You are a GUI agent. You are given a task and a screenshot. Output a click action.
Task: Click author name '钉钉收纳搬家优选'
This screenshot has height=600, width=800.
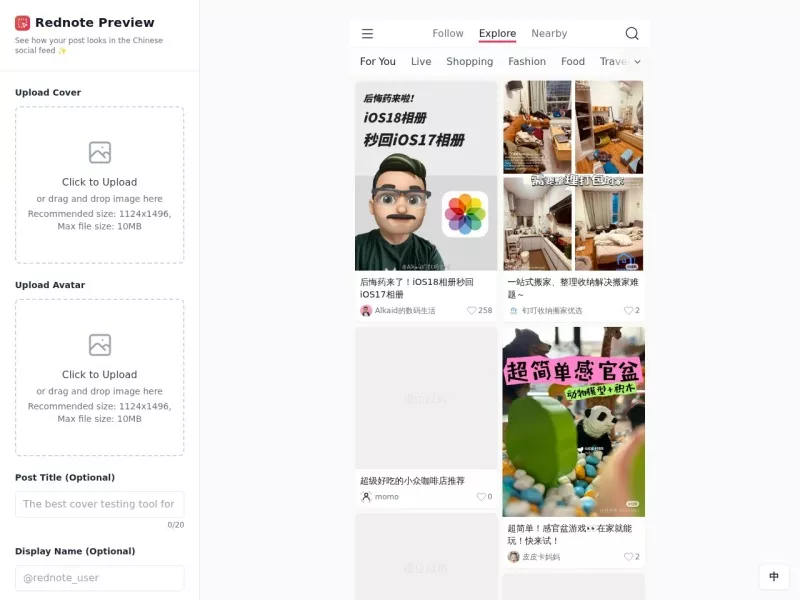point(552,310)
